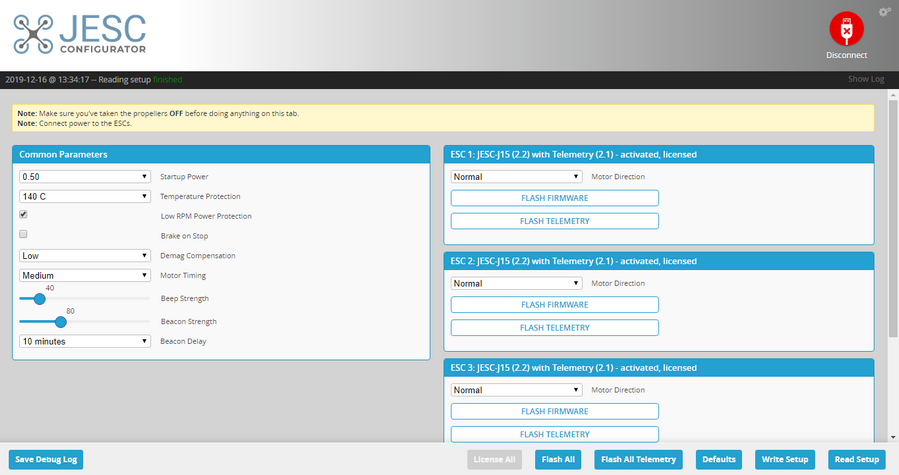Open ESC 3 Motor Direction dropdown
Screen dimensions: 899x475
pos(517,390)
